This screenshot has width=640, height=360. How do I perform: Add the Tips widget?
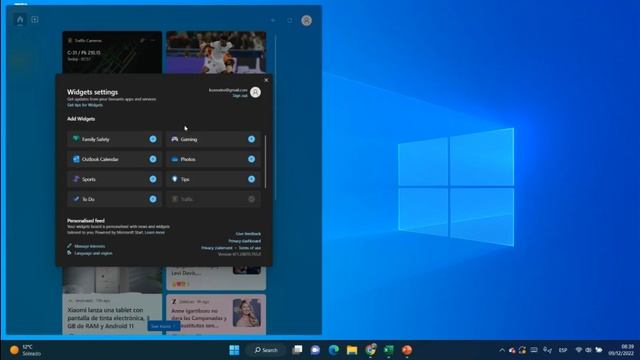coord(251,179)
